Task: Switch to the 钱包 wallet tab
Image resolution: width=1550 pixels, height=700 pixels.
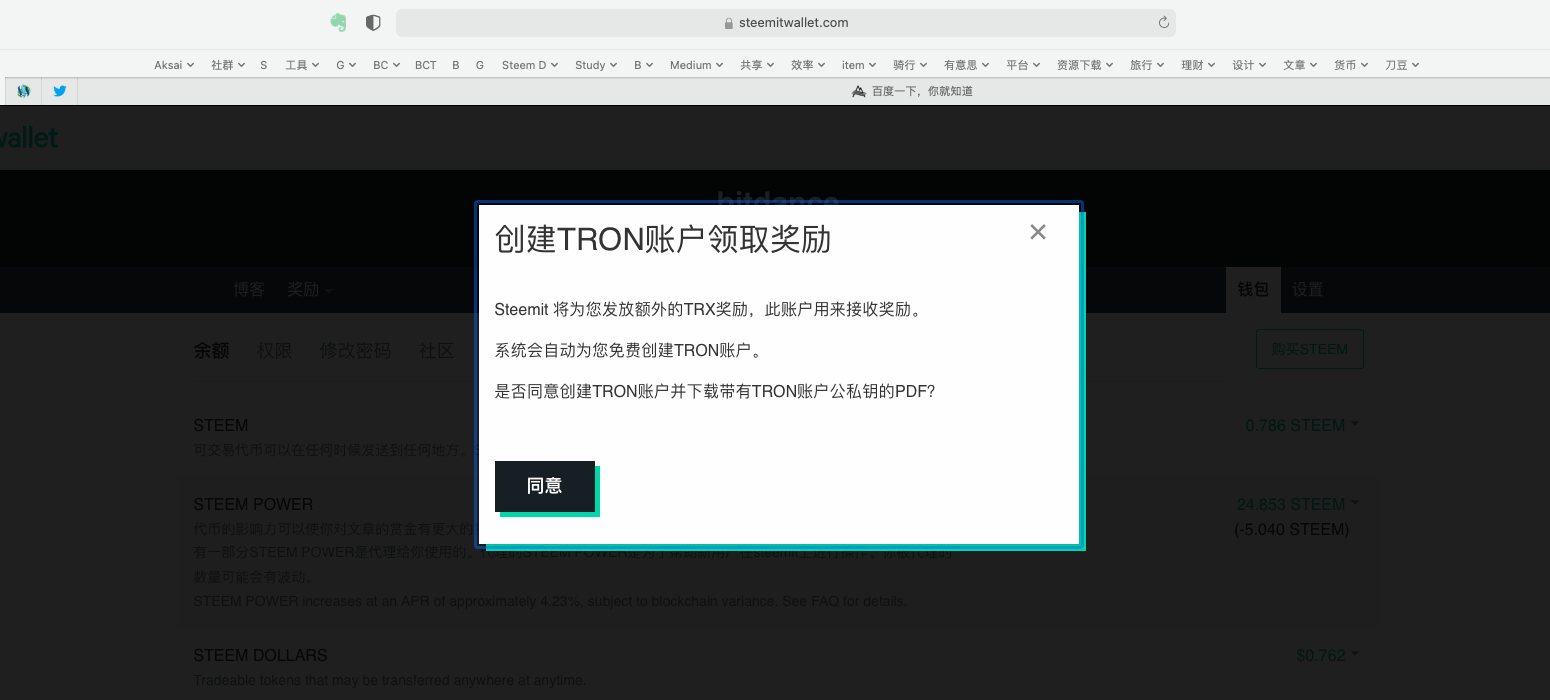Action: point(1253,289)
